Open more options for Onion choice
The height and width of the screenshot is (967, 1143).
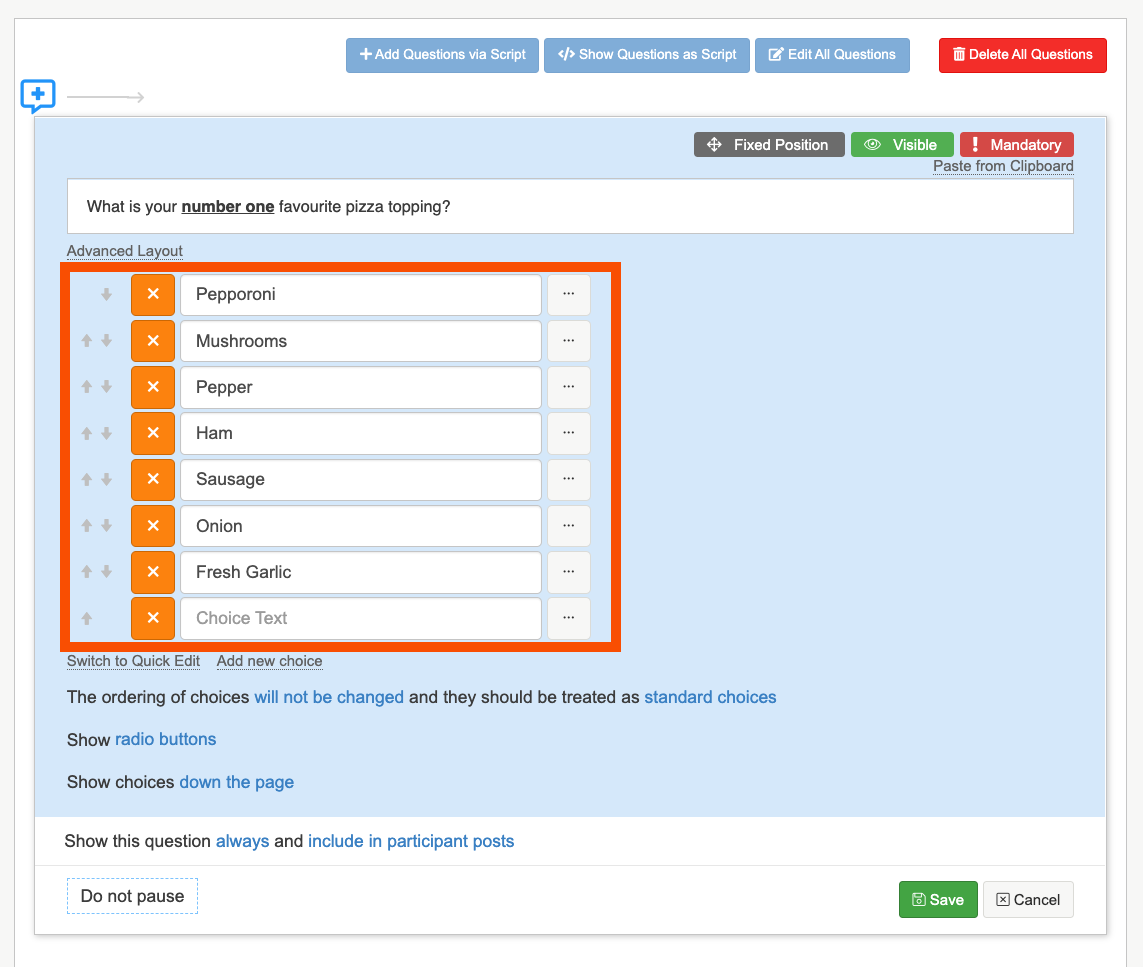[569, 526]
